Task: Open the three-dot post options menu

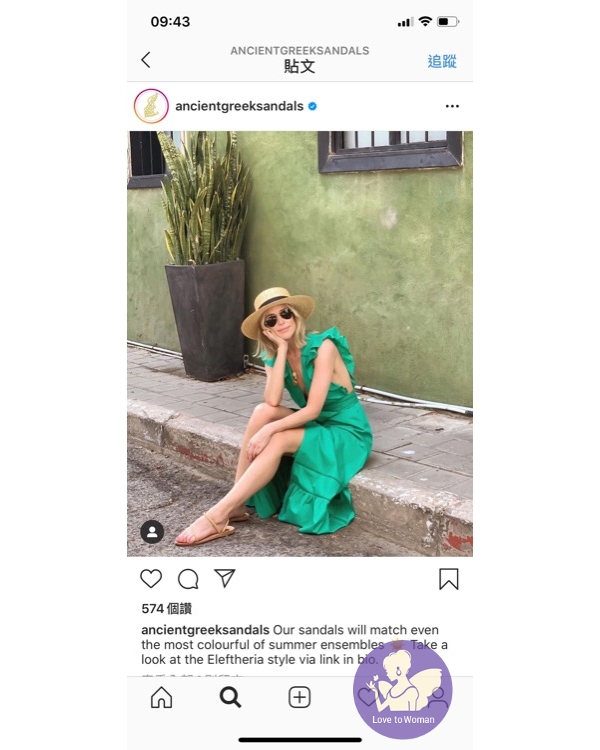Action: pos(452,106)
